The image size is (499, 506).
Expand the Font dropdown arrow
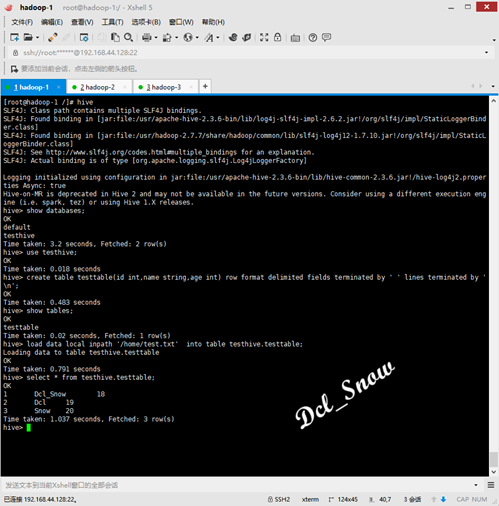218,37
